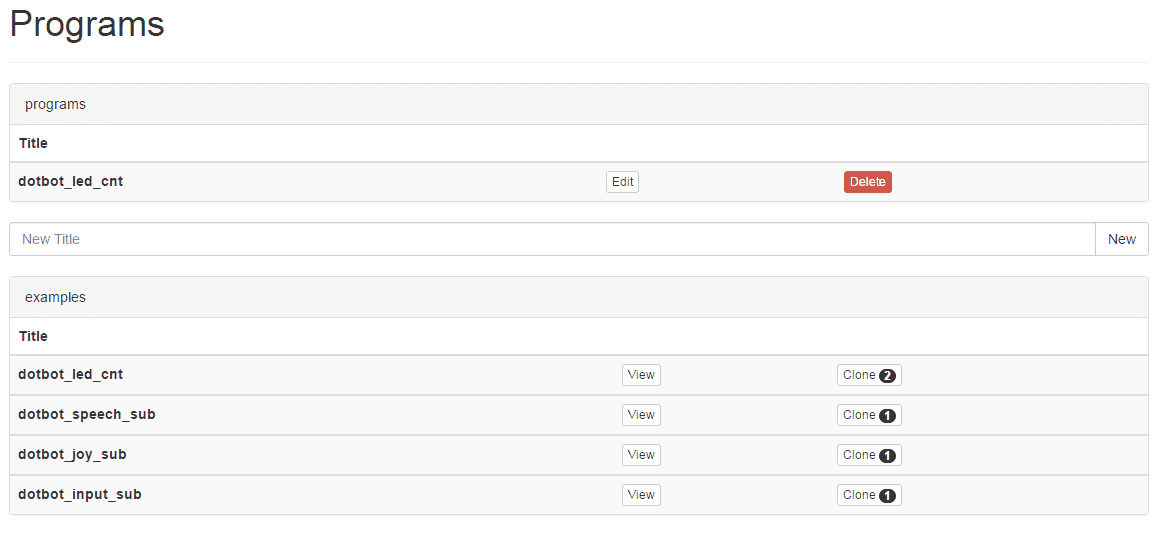View the dotbot_led_cnt example
This screenshot has width=1167, height=538.
(x=641, y=375)
